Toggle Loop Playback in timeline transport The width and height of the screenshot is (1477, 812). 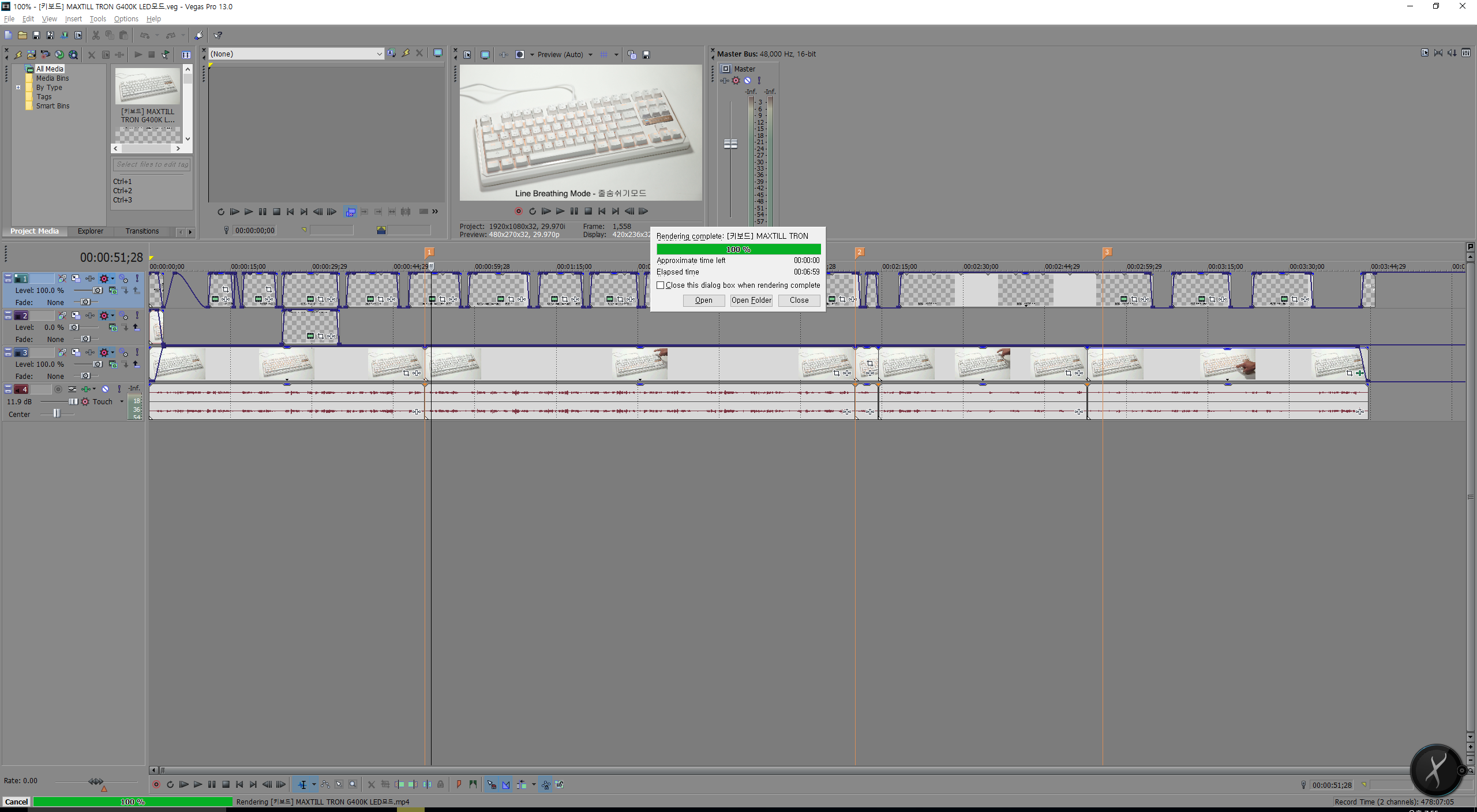(x=170, y=784)
